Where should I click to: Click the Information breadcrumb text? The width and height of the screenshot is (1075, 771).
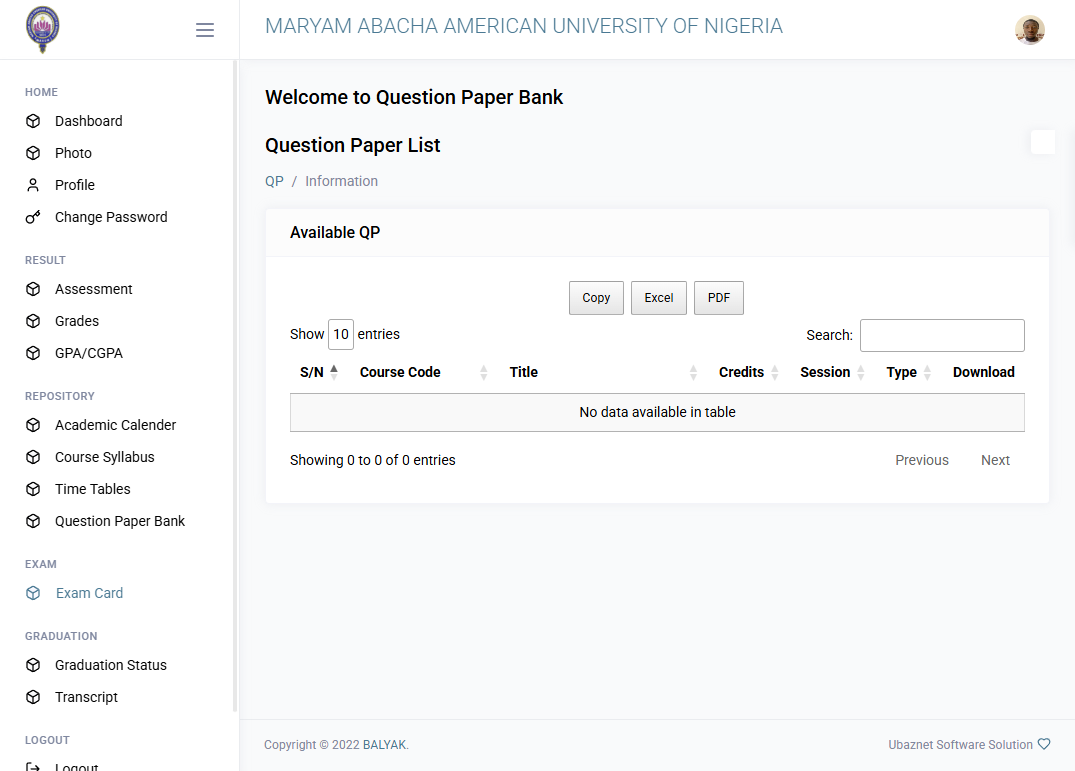click(x=341, y=182)
